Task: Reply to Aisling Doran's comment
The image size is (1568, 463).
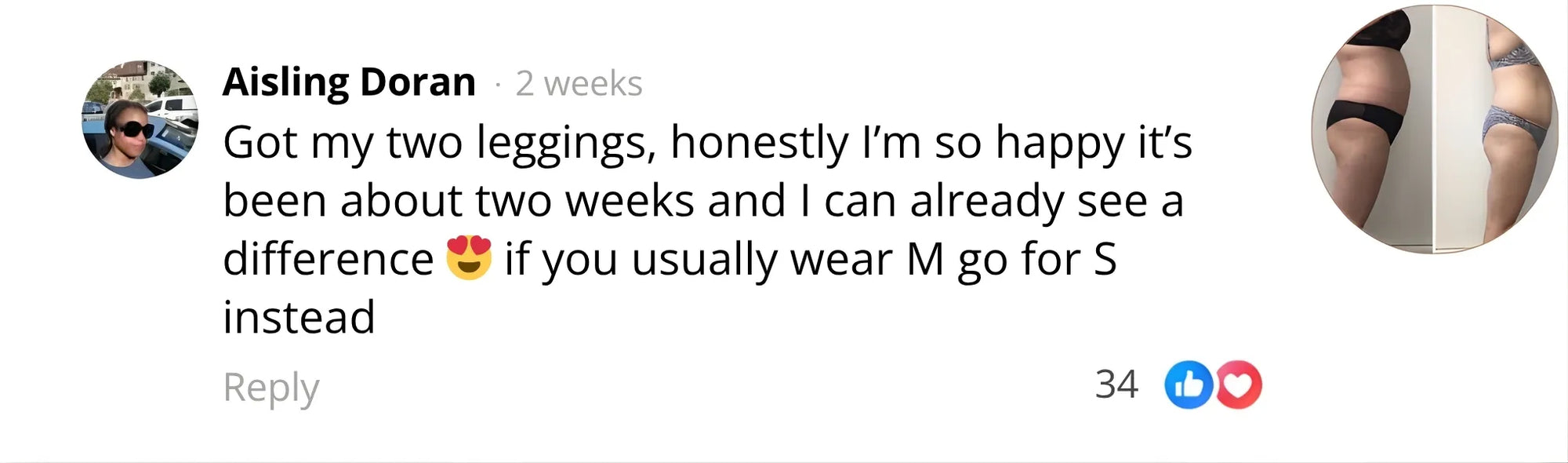Action: click(x=271, y=386)
